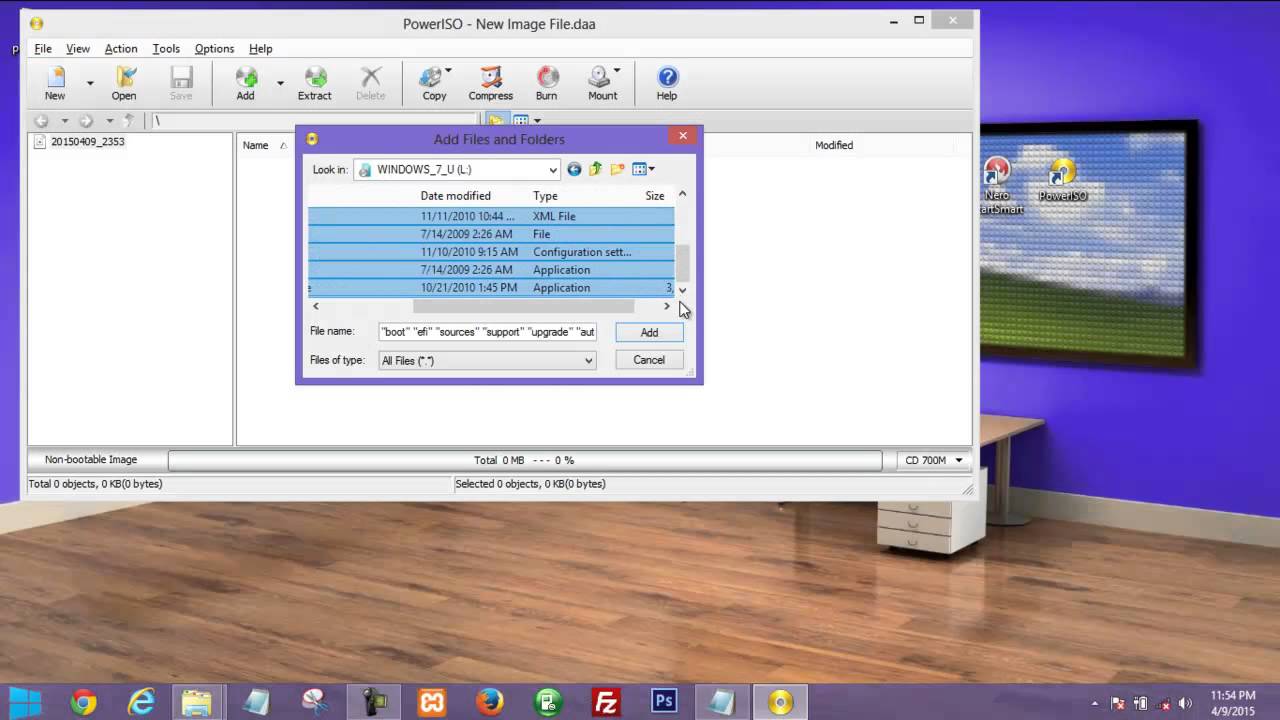
Task: Open the File menu
Action: tap(43, 48)
